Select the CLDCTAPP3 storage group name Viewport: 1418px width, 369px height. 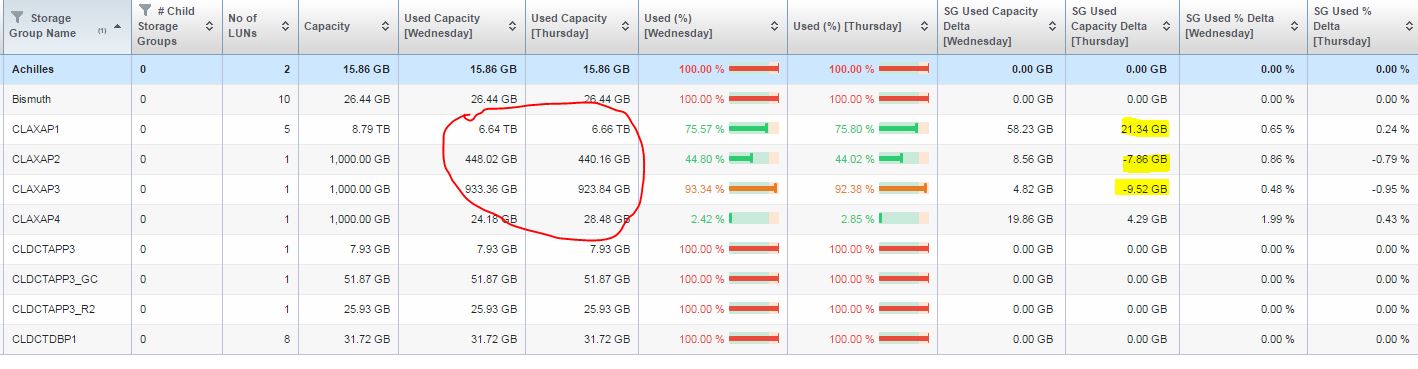click(x=43, y=250)
